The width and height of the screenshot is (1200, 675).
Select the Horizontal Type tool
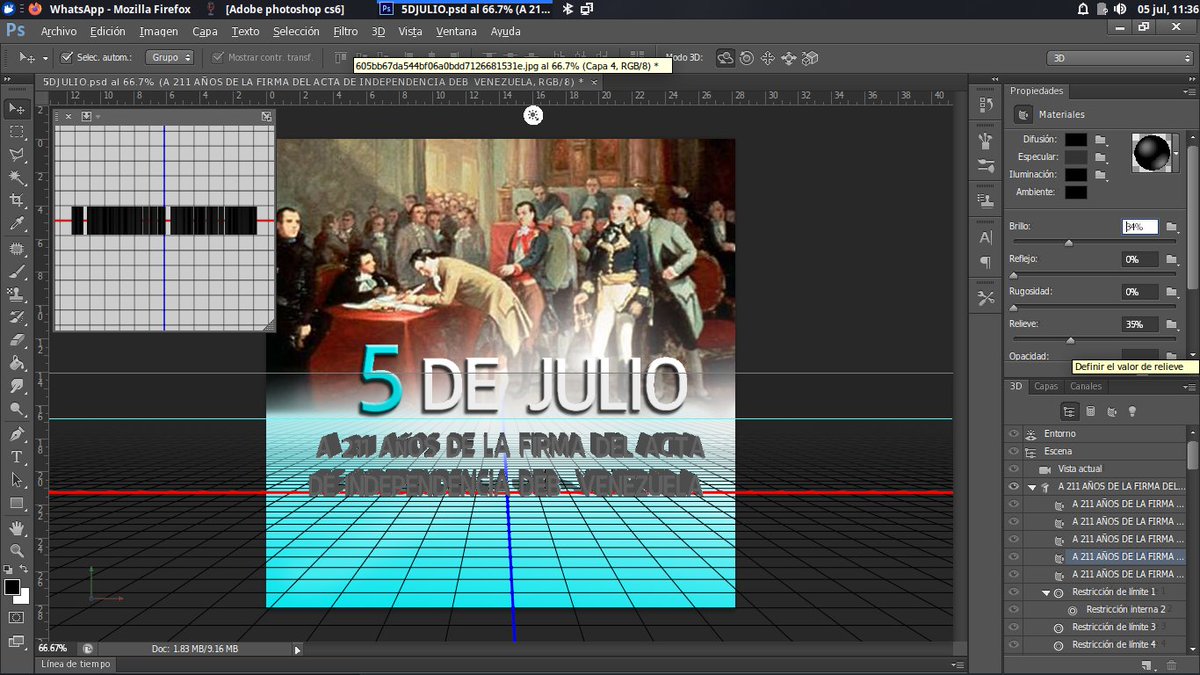17,457
